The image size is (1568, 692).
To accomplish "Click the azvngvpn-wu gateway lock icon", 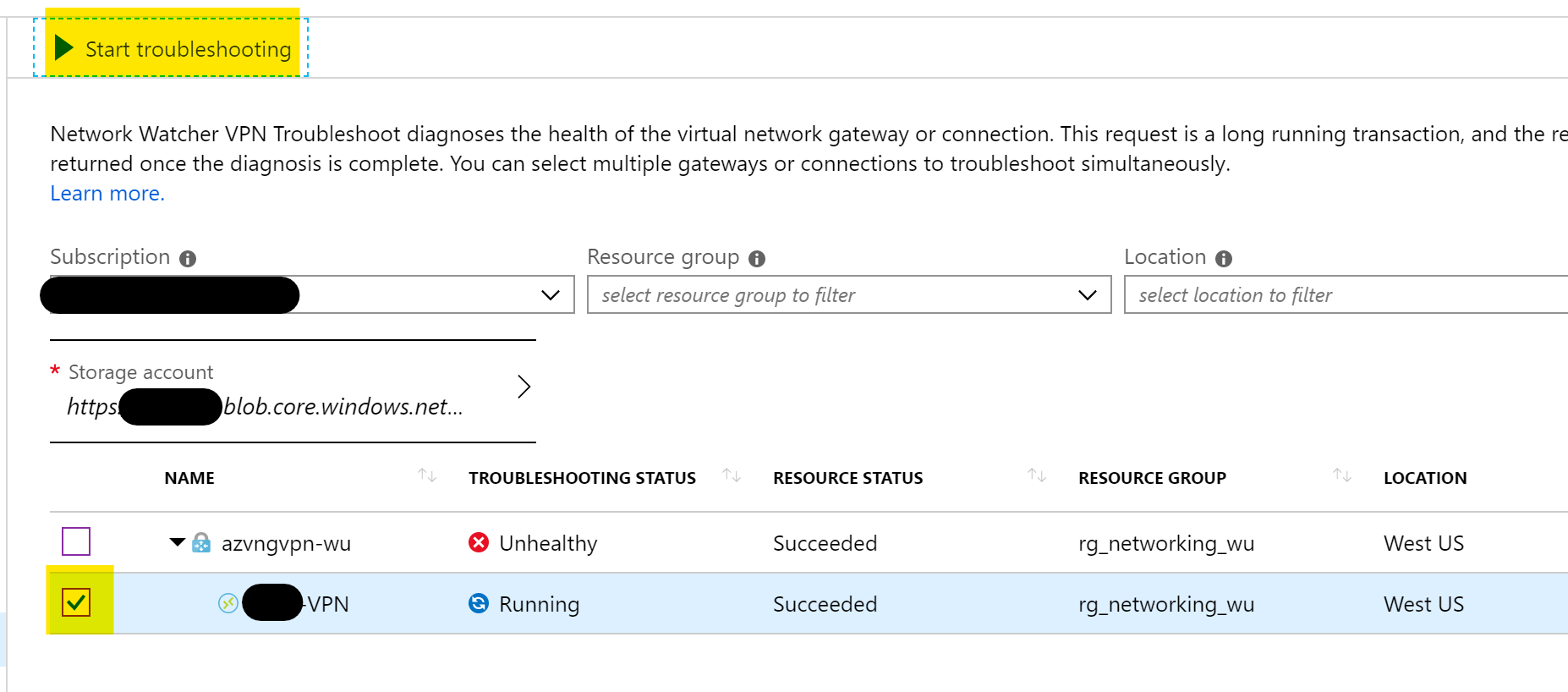I will tap(201, 543).
